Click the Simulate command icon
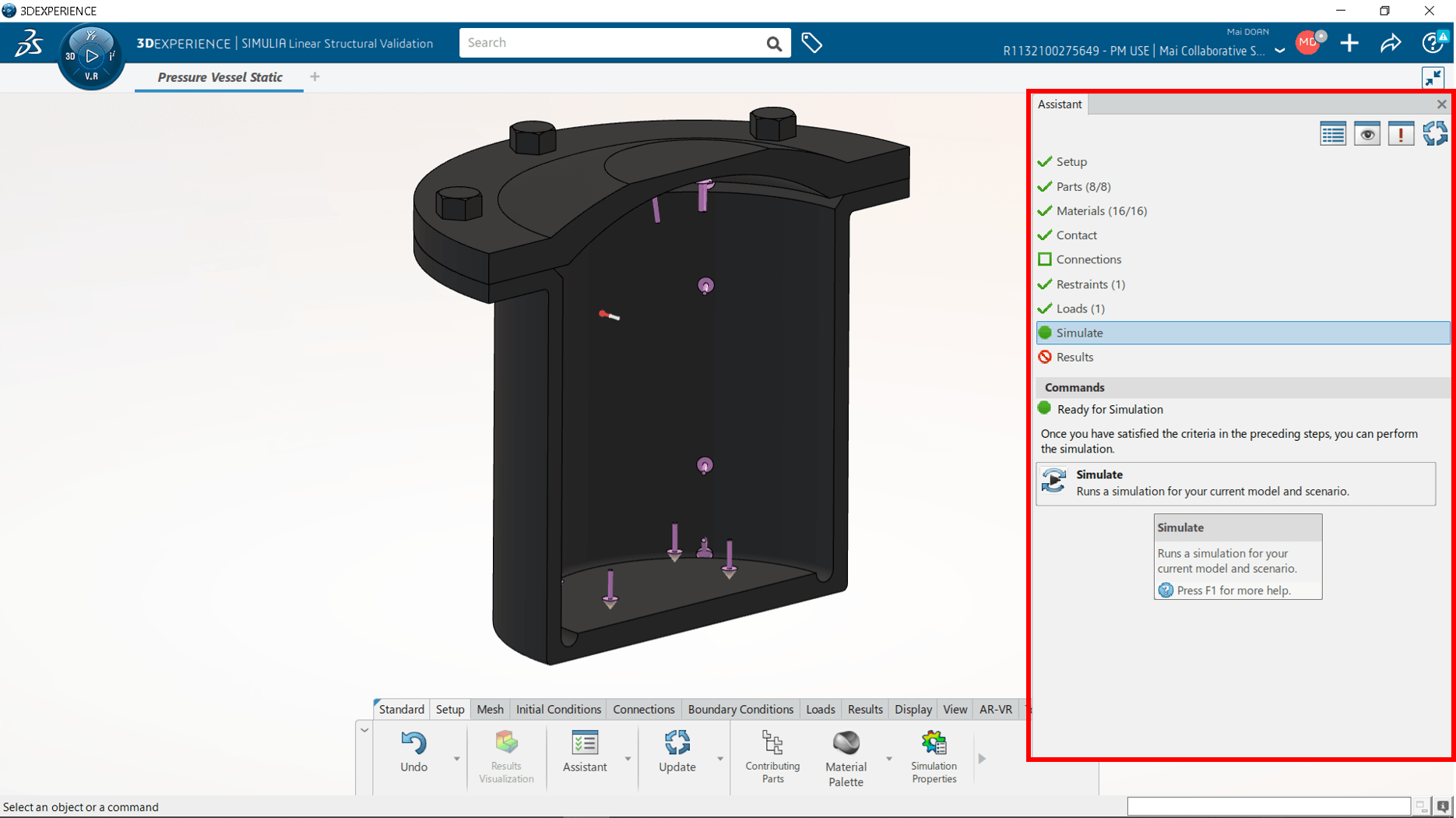Screen dimensions: 1456x818 (1054, 481)
